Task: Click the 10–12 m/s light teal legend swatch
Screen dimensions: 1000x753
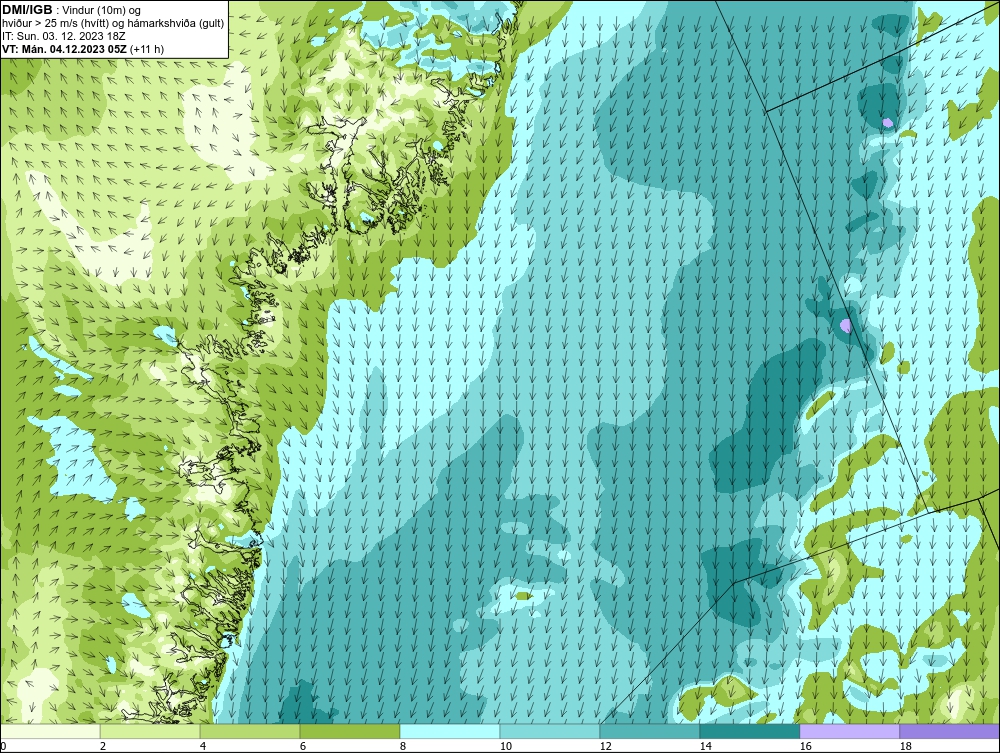Action: pos(550,731)
